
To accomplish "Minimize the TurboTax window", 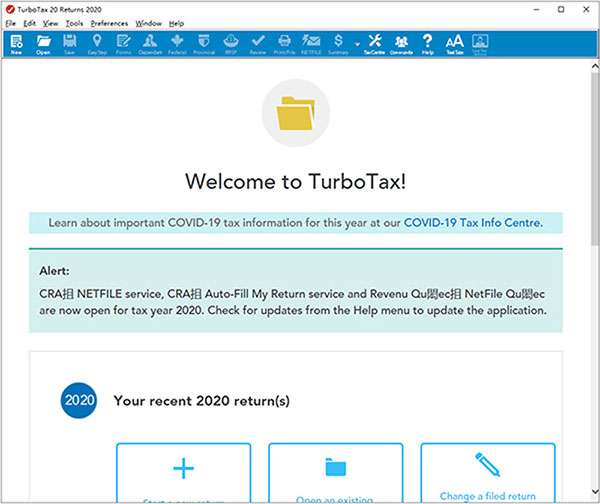I will pyautogui.click(x=536, y=9).
